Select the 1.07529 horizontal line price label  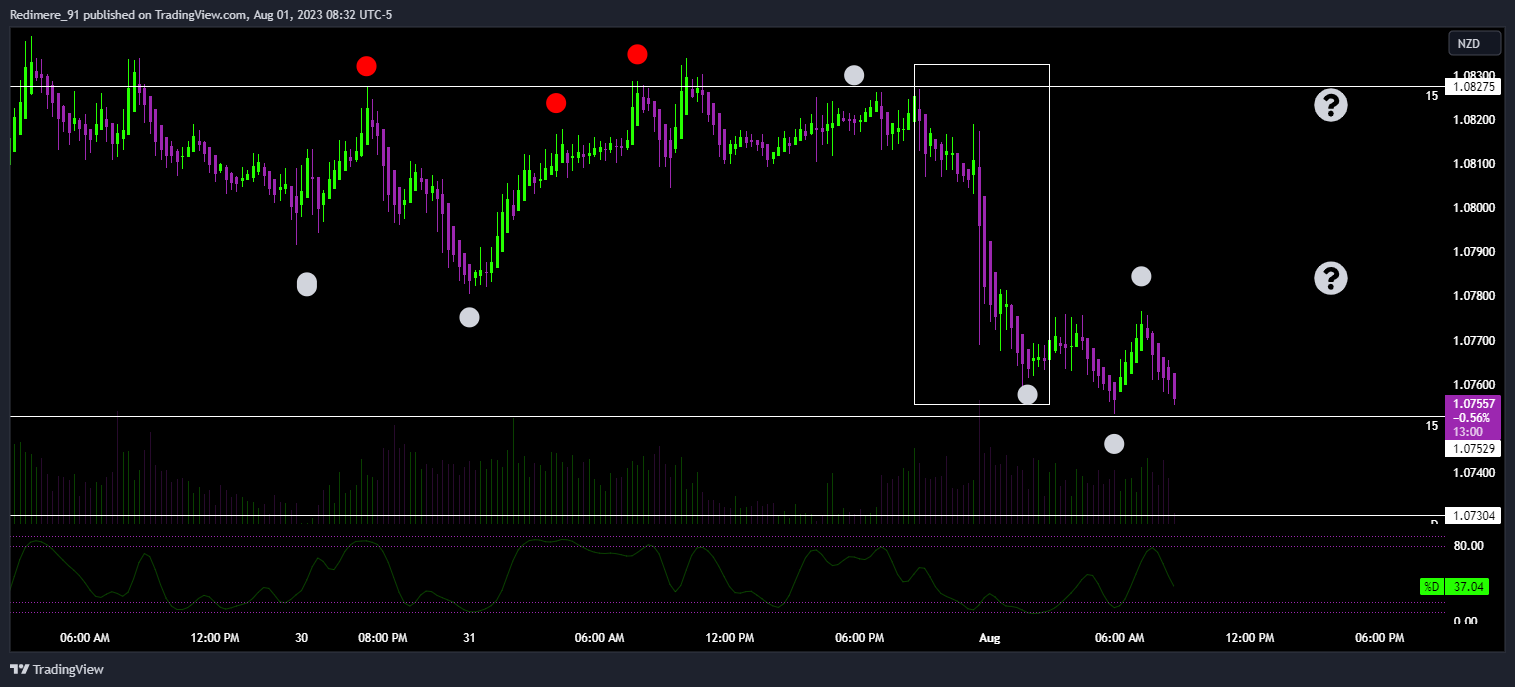1474,450
